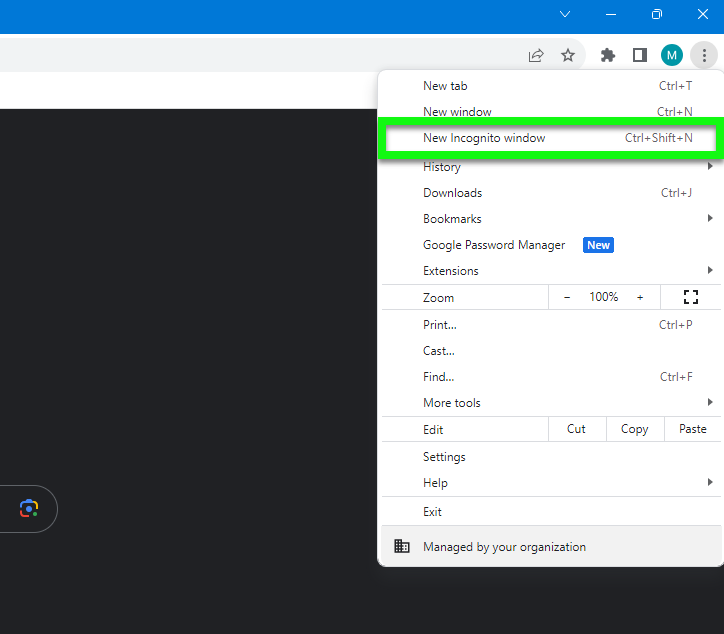Open Downloads from the menu
The width and height of the screenshot is (724, 634).
coord(550,193)
